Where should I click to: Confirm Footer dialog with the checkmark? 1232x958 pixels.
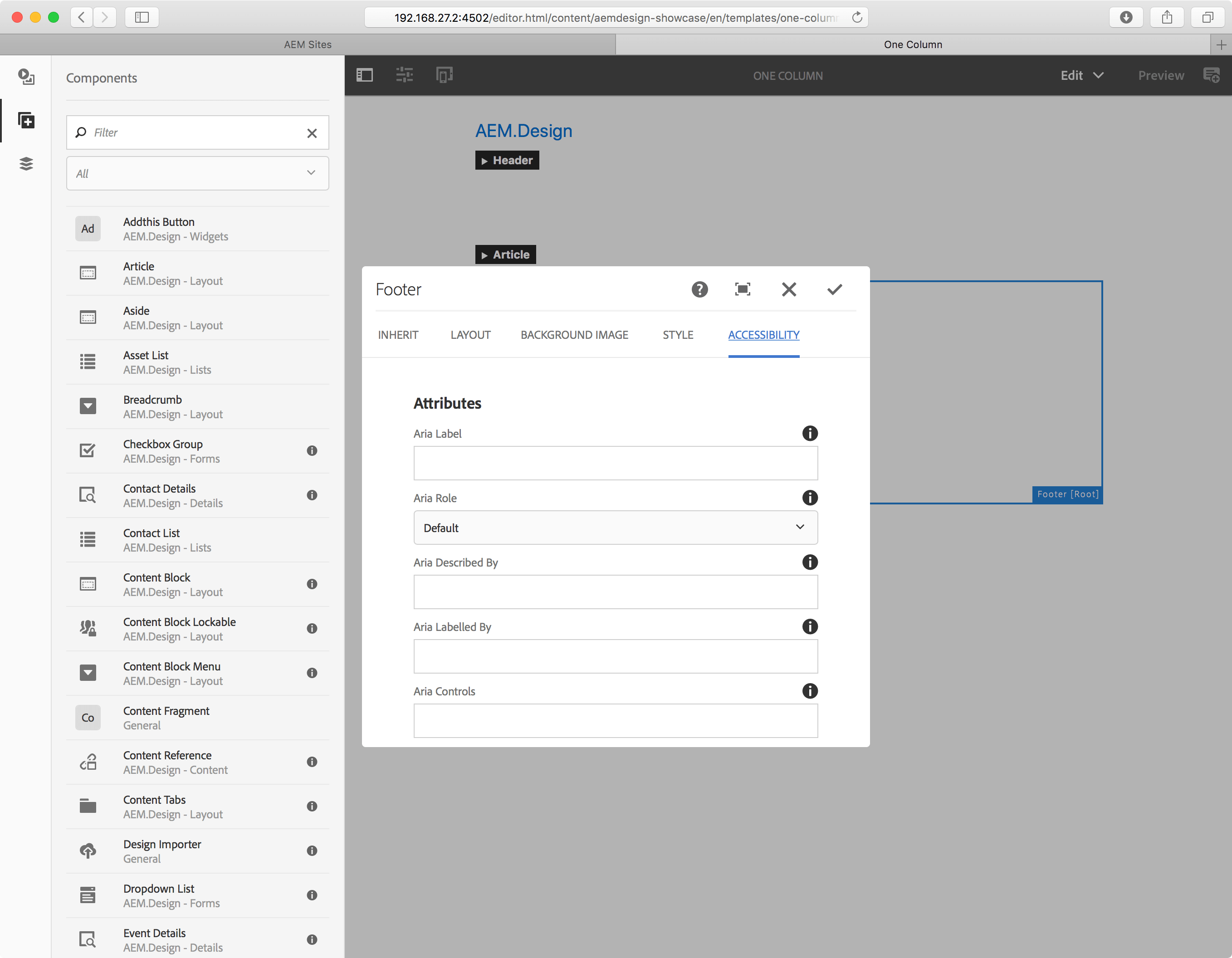(x=834, y=289)
